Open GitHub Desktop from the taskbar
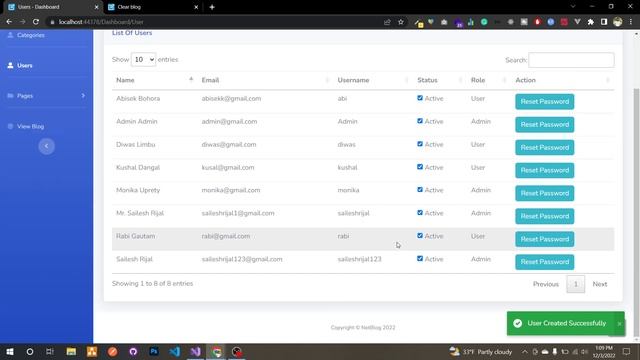Image resolution: width=640 pixels, height=360 pixels. (133, 351)
